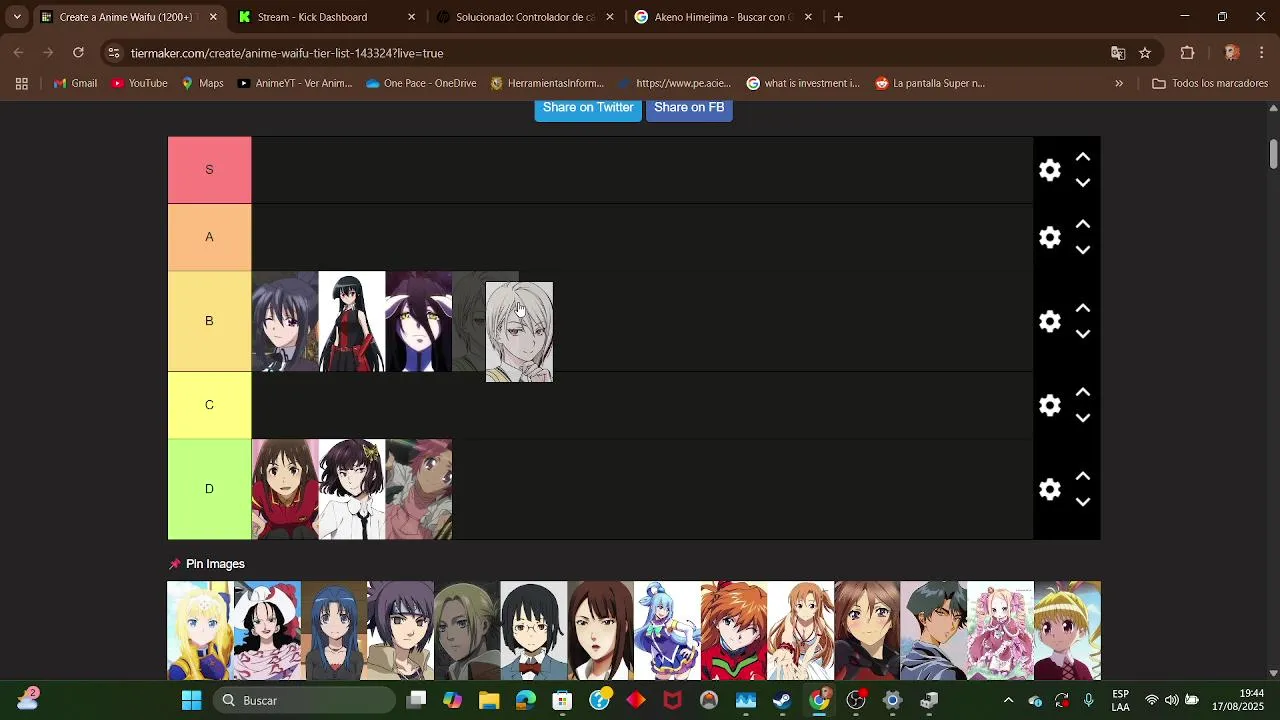Open browser extensions menu
Viewport: 1280px width, 720px height.
[1188, 53]
